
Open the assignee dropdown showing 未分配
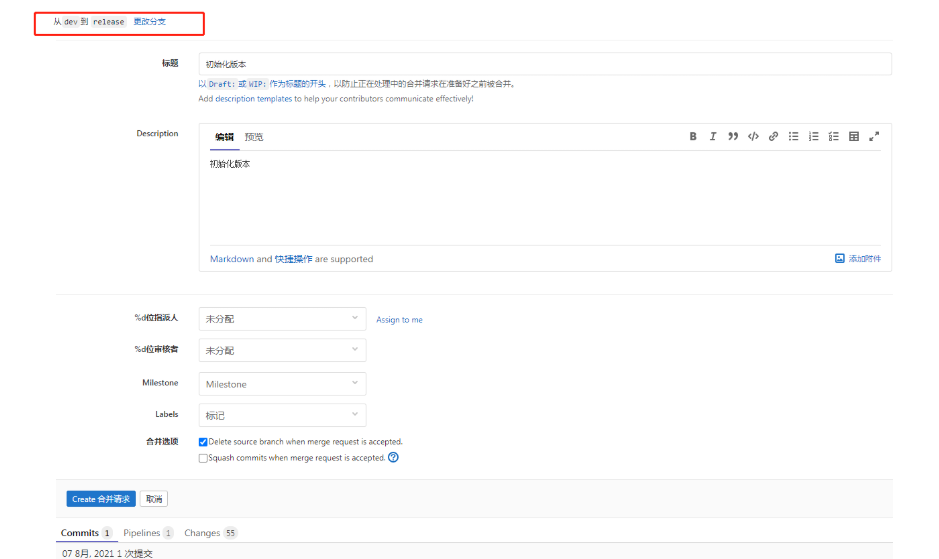(282, 319)
